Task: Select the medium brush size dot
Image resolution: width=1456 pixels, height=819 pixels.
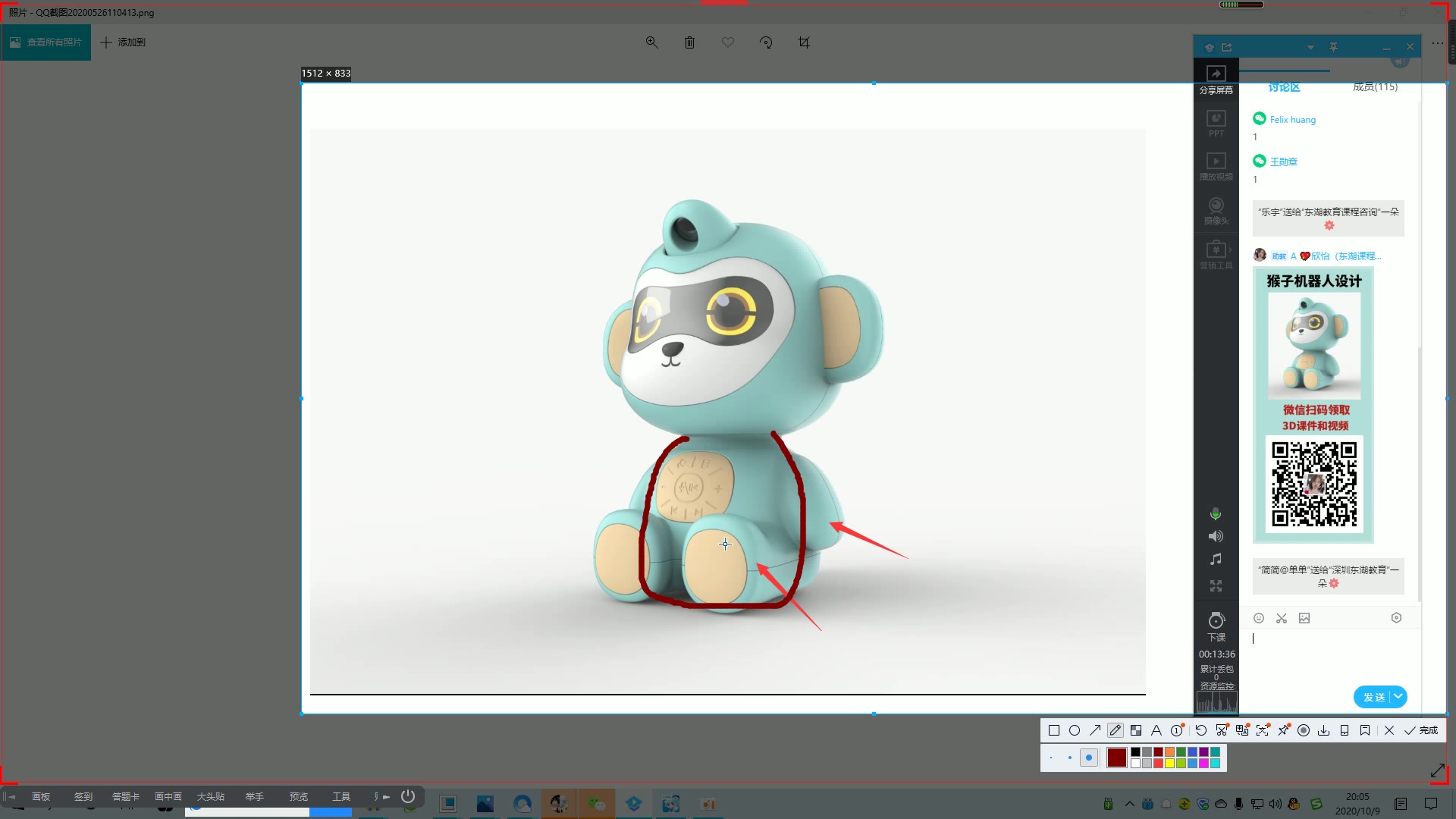Action: pyautogui.click(x=1070, y=758)
